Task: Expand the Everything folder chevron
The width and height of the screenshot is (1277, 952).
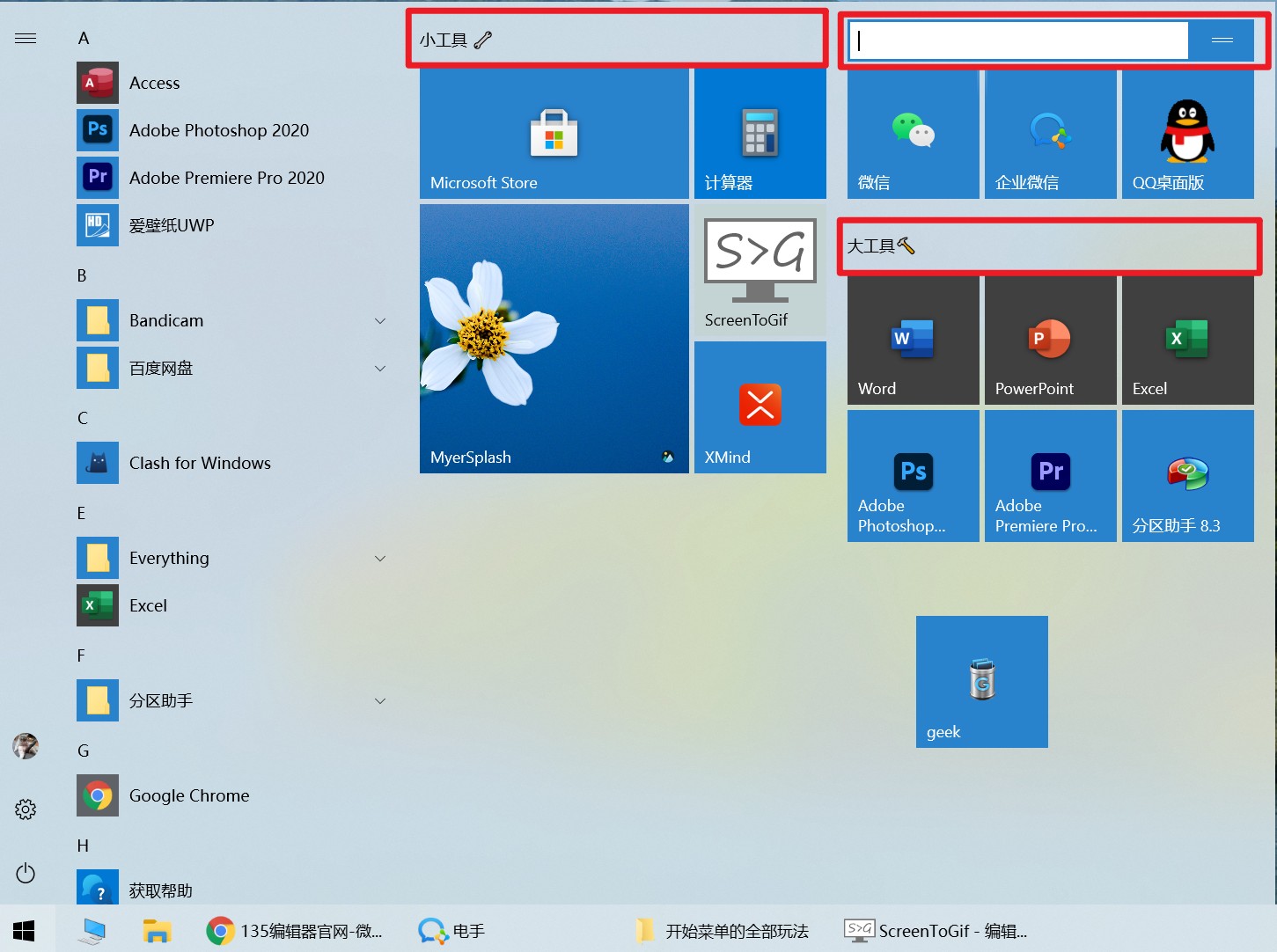Action: [380, 558]
